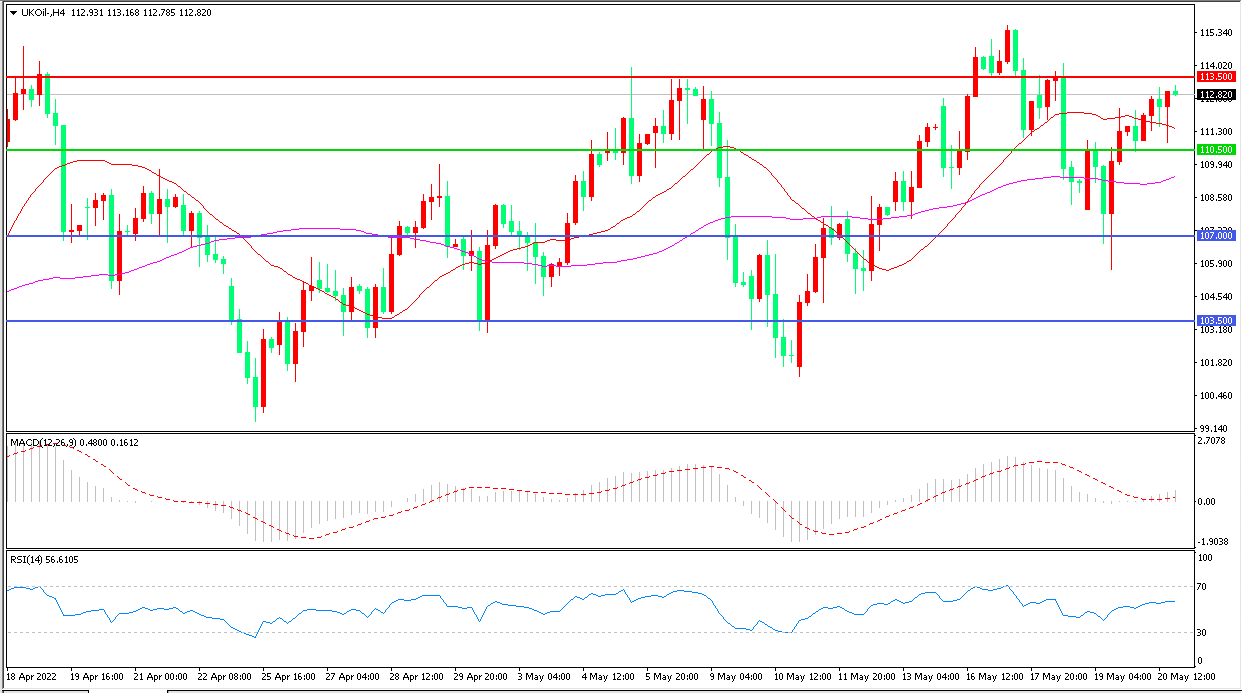
Task: Click the blue 103.500 price tag
Action: tap(1216, 321)
